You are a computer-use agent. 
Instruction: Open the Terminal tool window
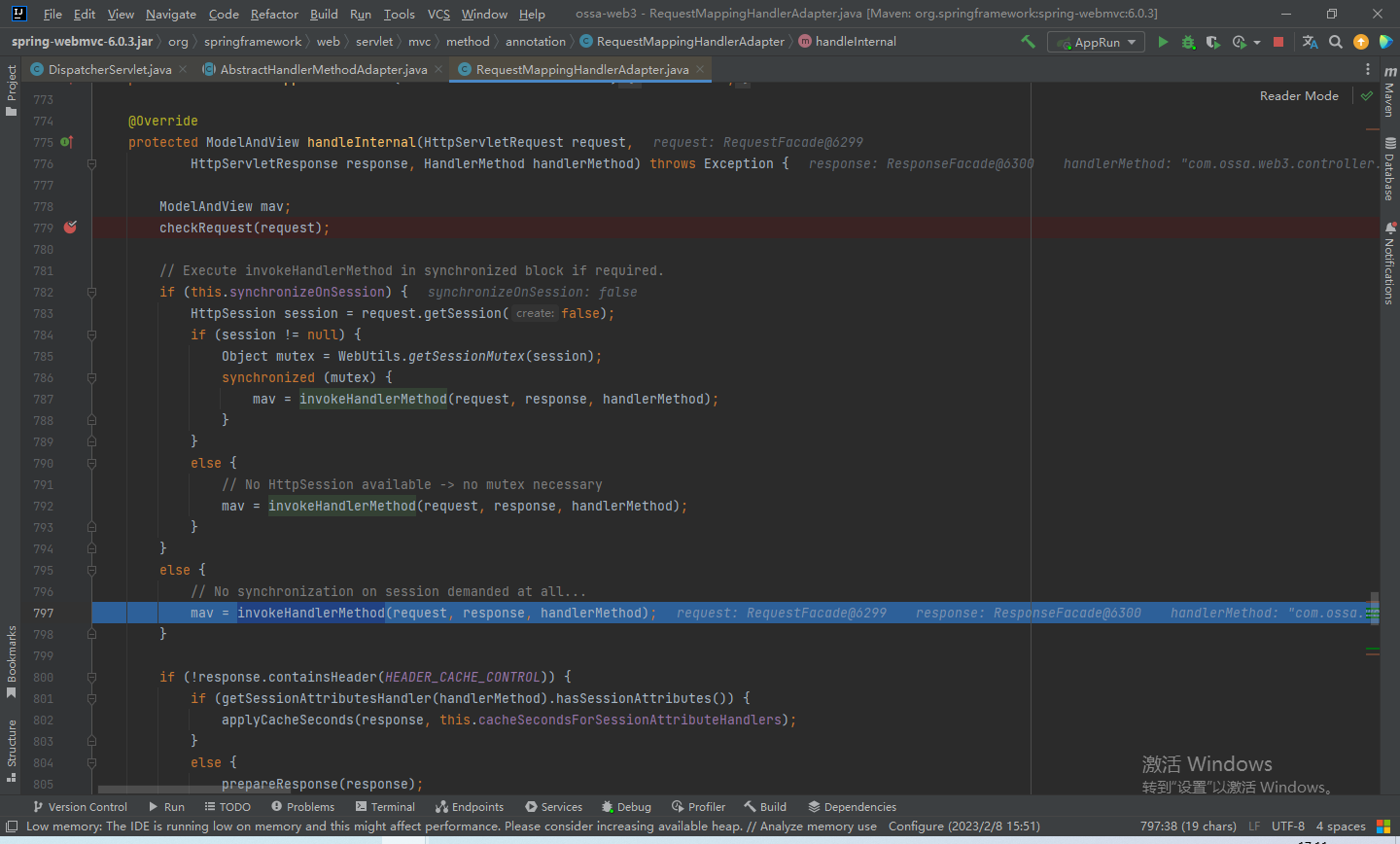pyautogui.click(x=385, y=807)
